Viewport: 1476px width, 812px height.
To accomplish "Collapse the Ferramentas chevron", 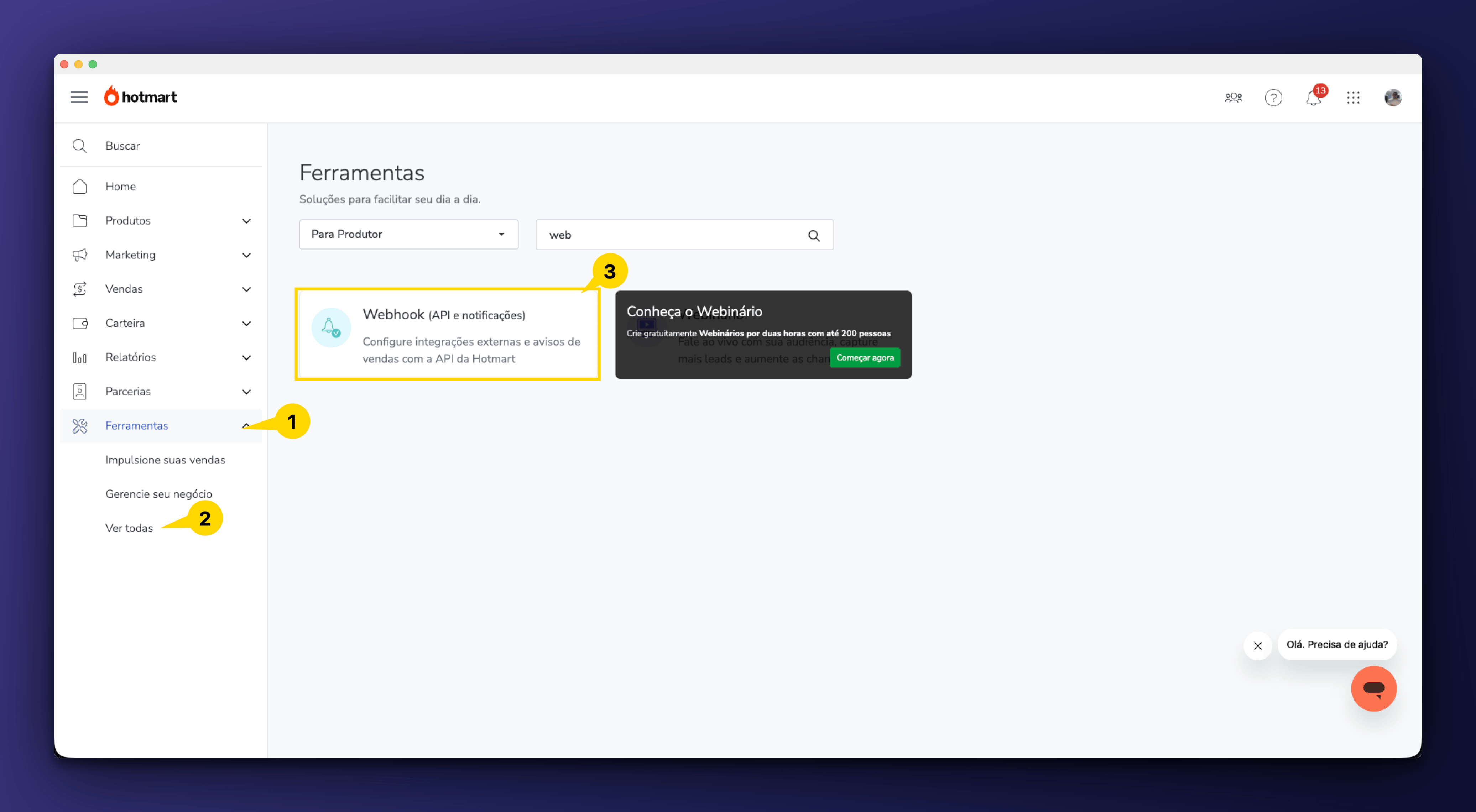I will (x=246, y=425).
